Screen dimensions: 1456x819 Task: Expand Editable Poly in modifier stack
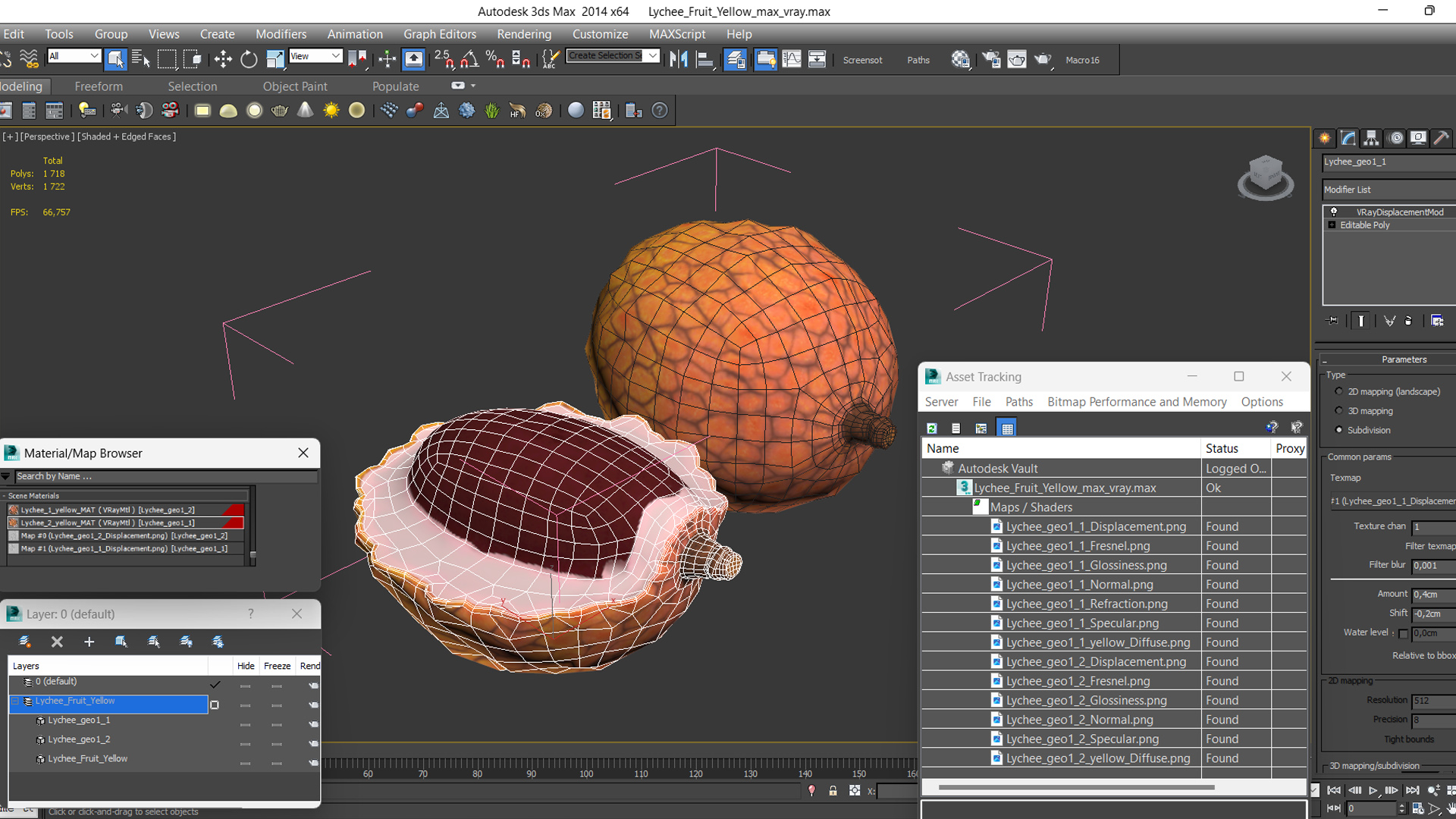(x=1332, y=225)
